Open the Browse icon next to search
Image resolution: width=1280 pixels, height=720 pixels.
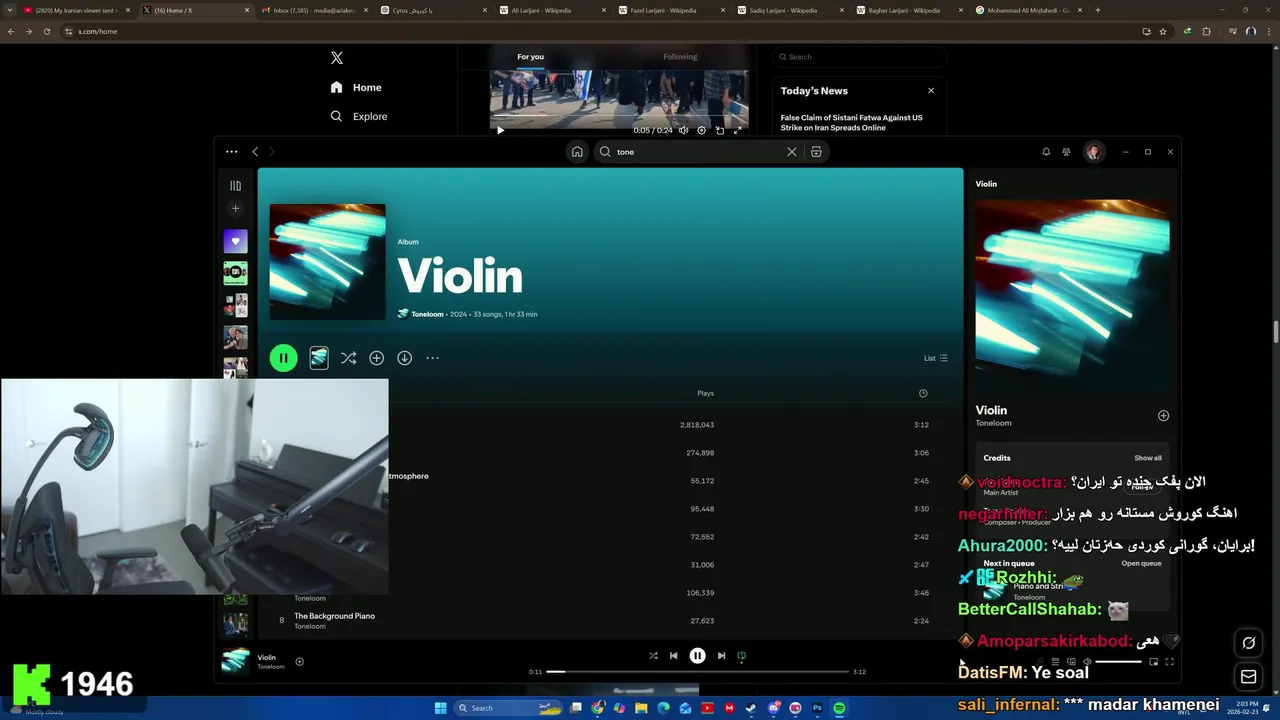coord(816,152)
